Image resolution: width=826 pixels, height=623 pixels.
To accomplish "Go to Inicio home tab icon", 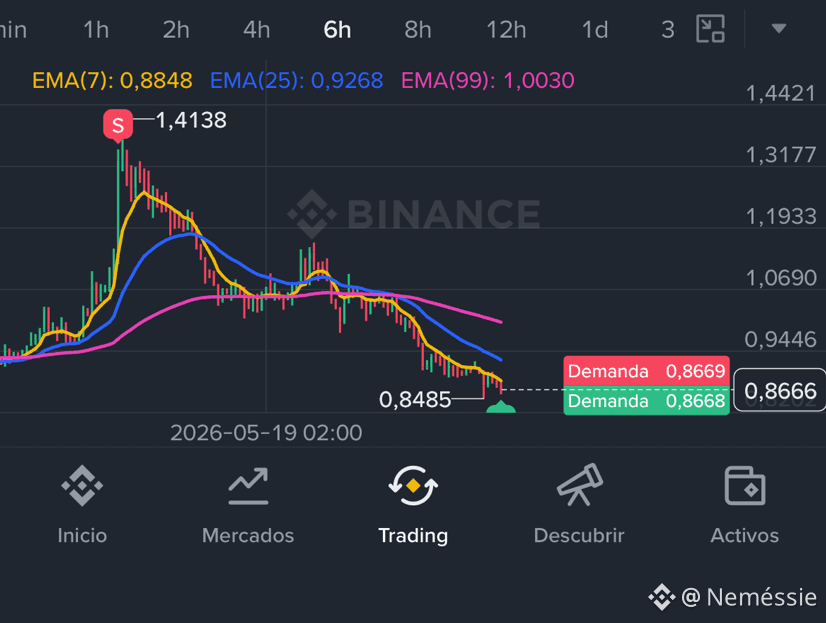I will [x=82, y=486].
